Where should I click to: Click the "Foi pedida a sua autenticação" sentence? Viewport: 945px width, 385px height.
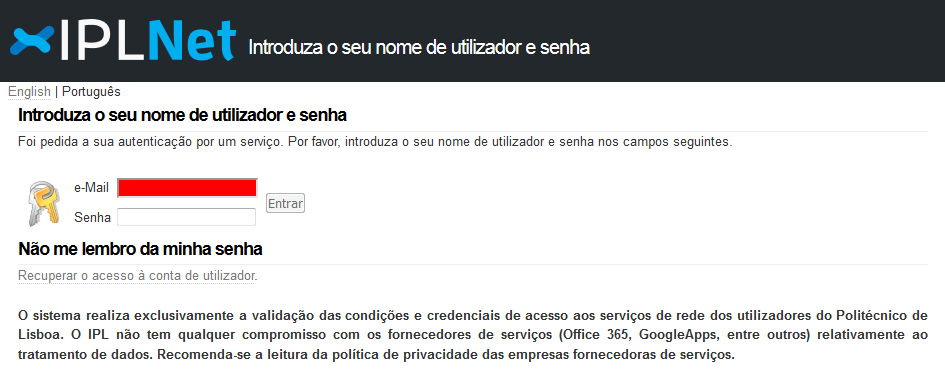tap(375, 143)
